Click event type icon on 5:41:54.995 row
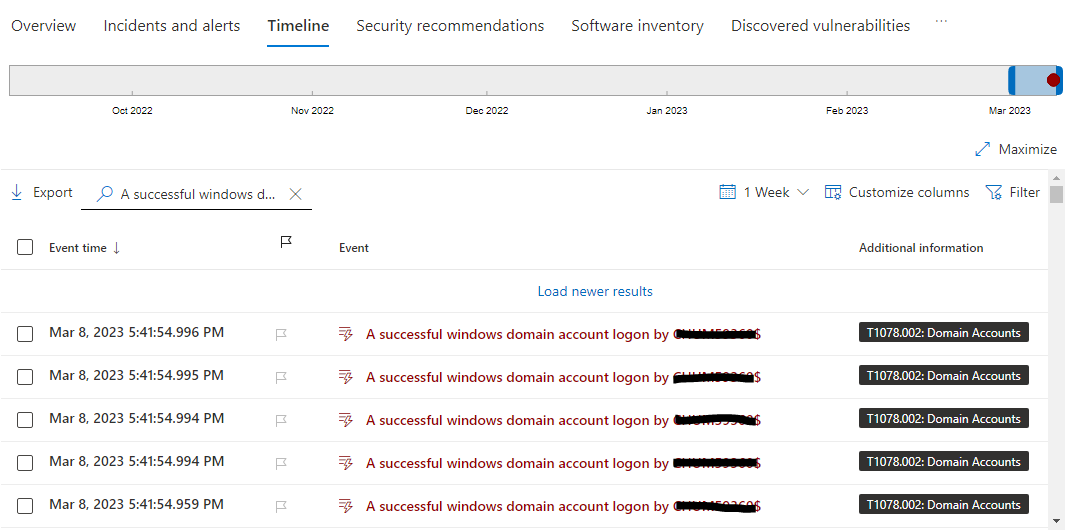 pos(346,377)
